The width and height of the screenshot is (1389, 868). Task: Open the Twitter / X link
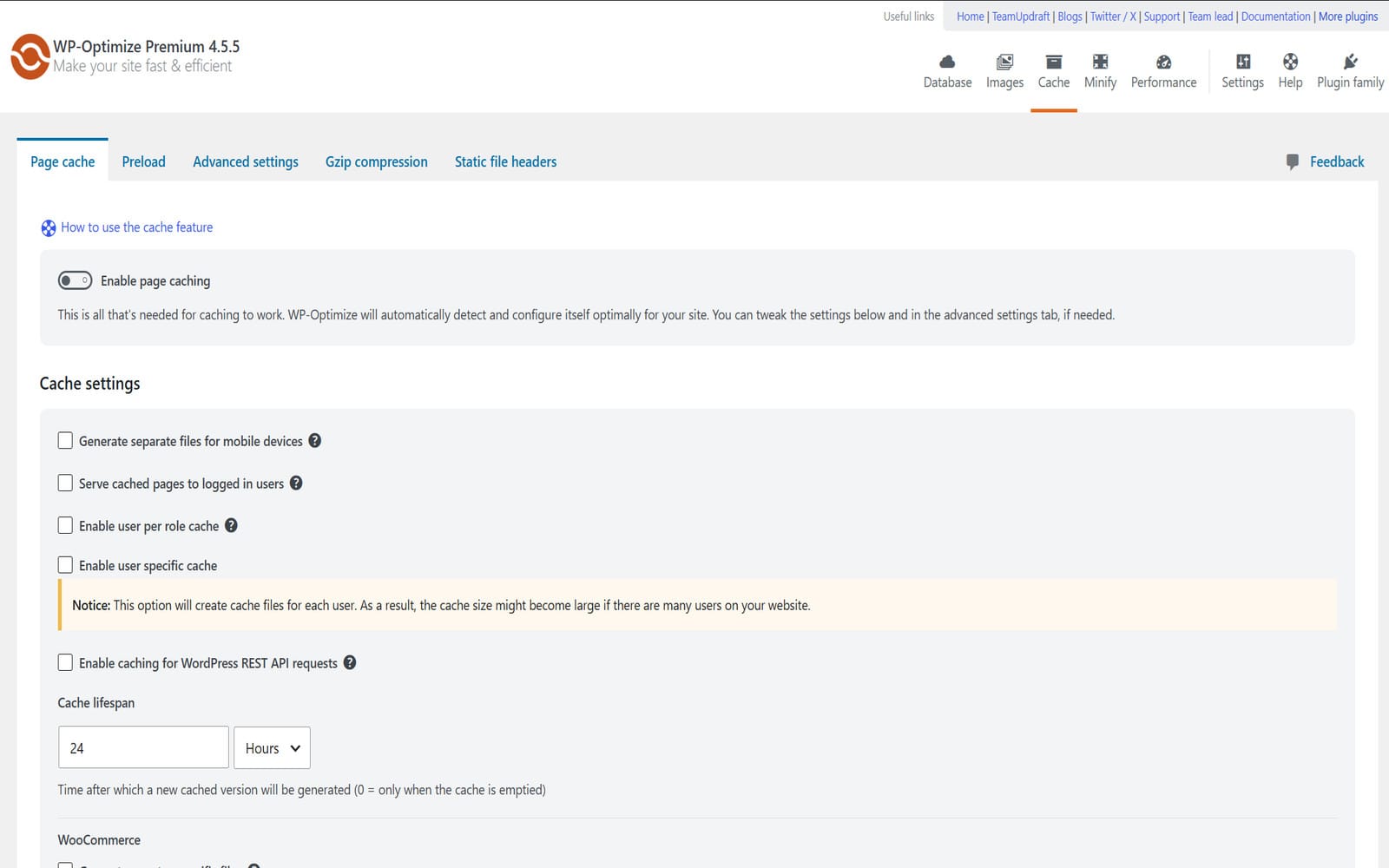[x=1113, y=16]
